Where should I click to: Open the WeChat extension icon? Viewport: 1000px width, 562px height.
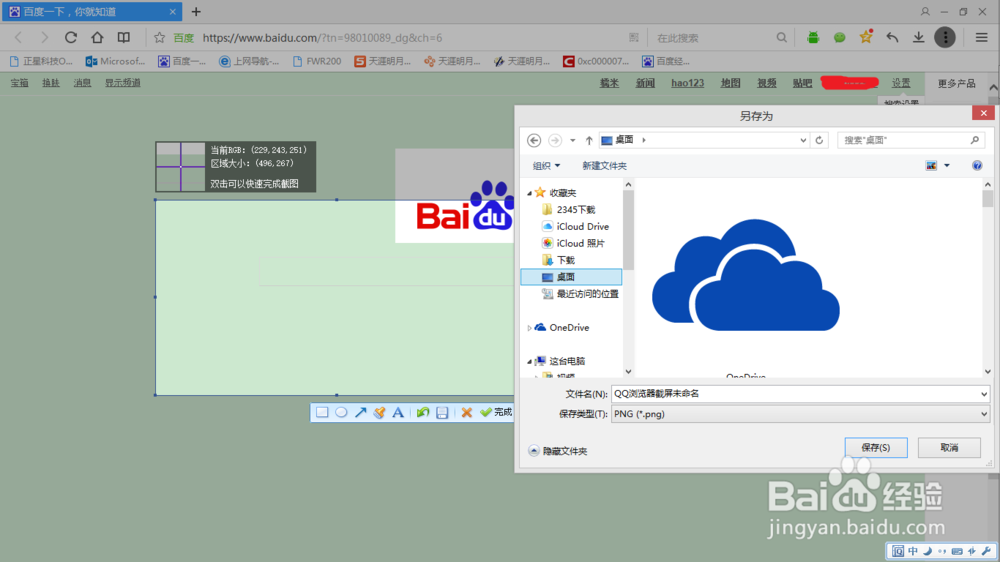click(839, 38)
